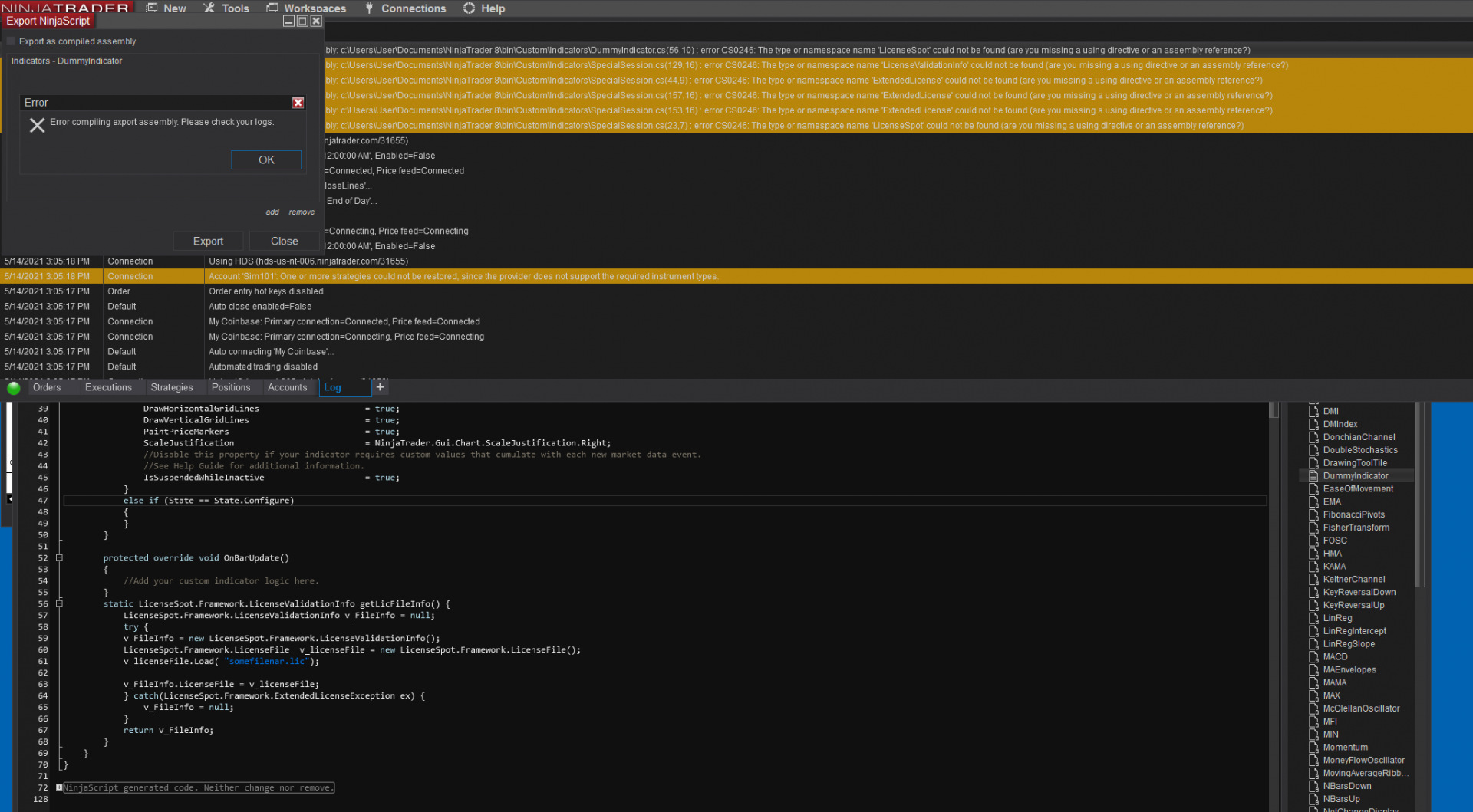Click the McClellanOscillator file icon
The width and height of the screenshot is (1473, 812).
pos(1313,709)
